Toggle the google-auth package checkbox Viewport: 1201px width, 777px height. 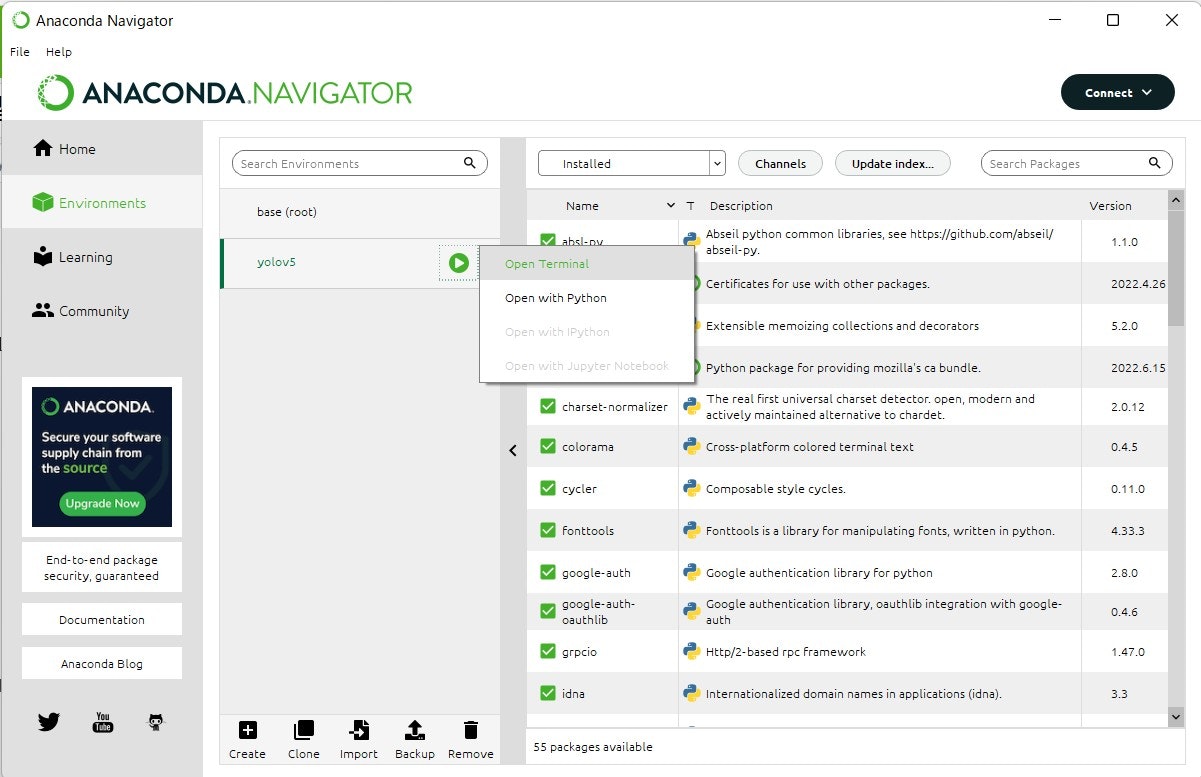pos(548,573)
